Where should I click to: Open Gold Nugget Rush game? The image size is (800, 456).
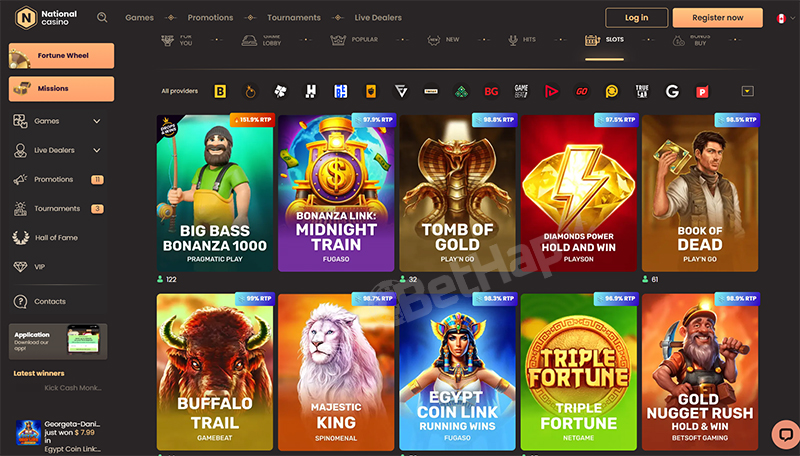pyautogui.click(x=700, y=372)
